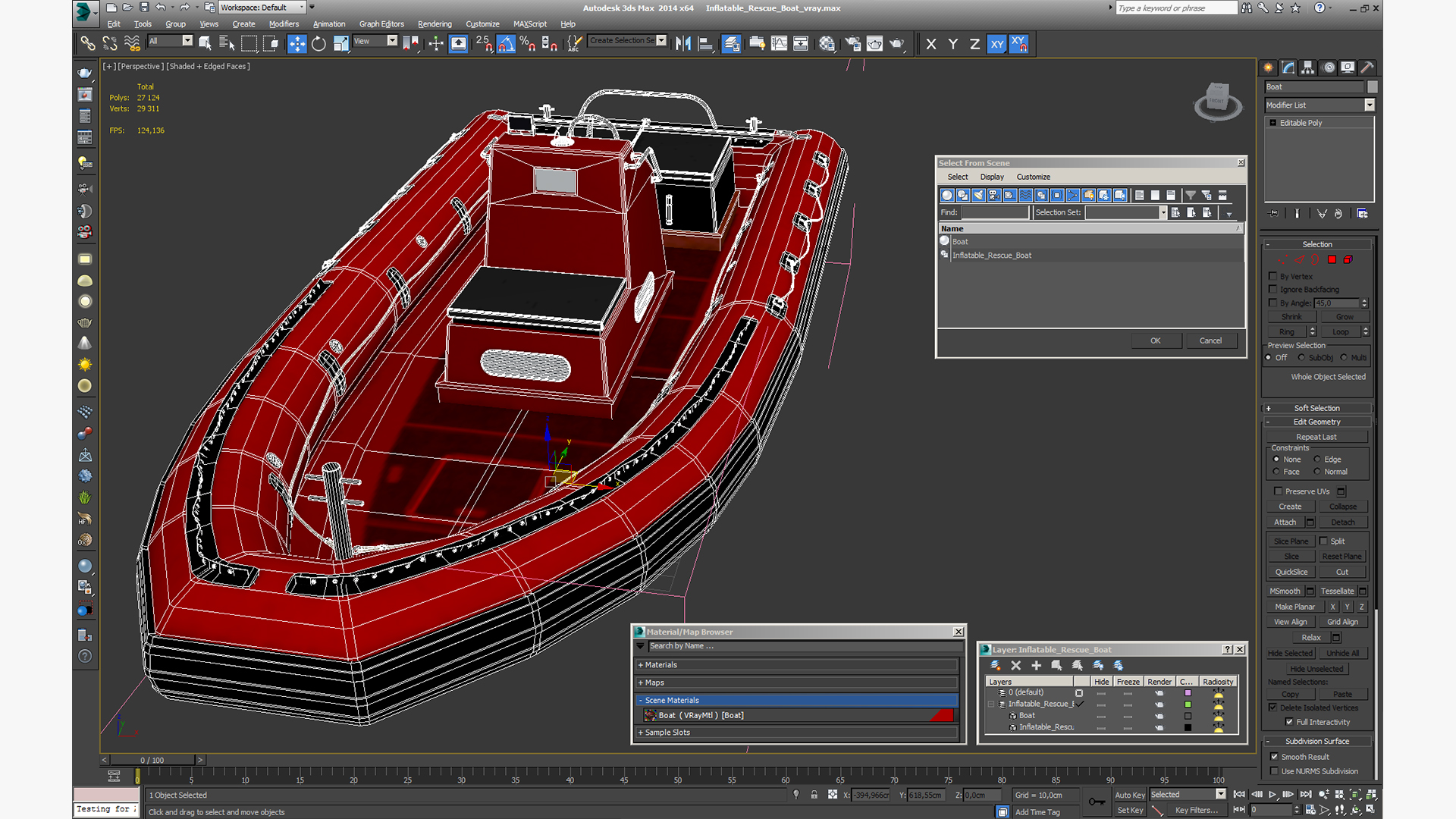Screen dimensions: 1456x819
Task: Uncheck Delete Isolated Vertices
Action: pyautogui.click(x=1273, y=708)
